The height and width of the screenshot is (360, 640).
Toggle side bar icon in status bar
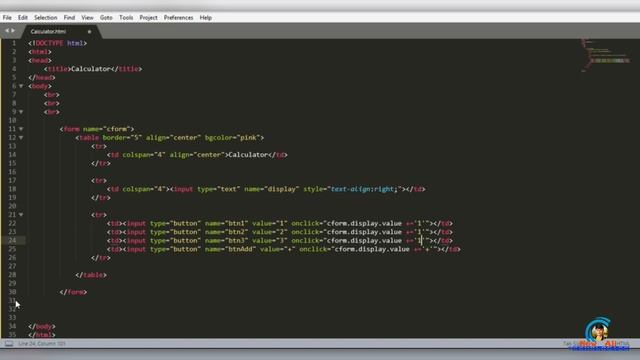[9, 344]
